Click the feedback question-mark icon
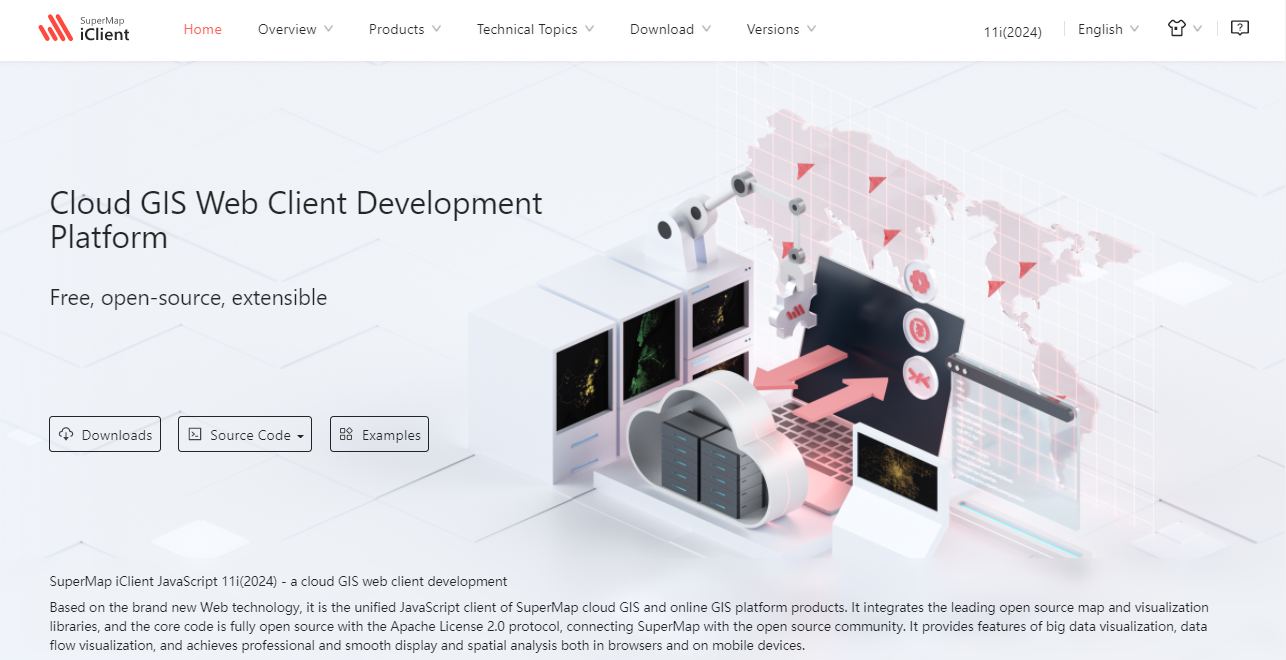The image size is (1286, 660). pos(1240,29)
